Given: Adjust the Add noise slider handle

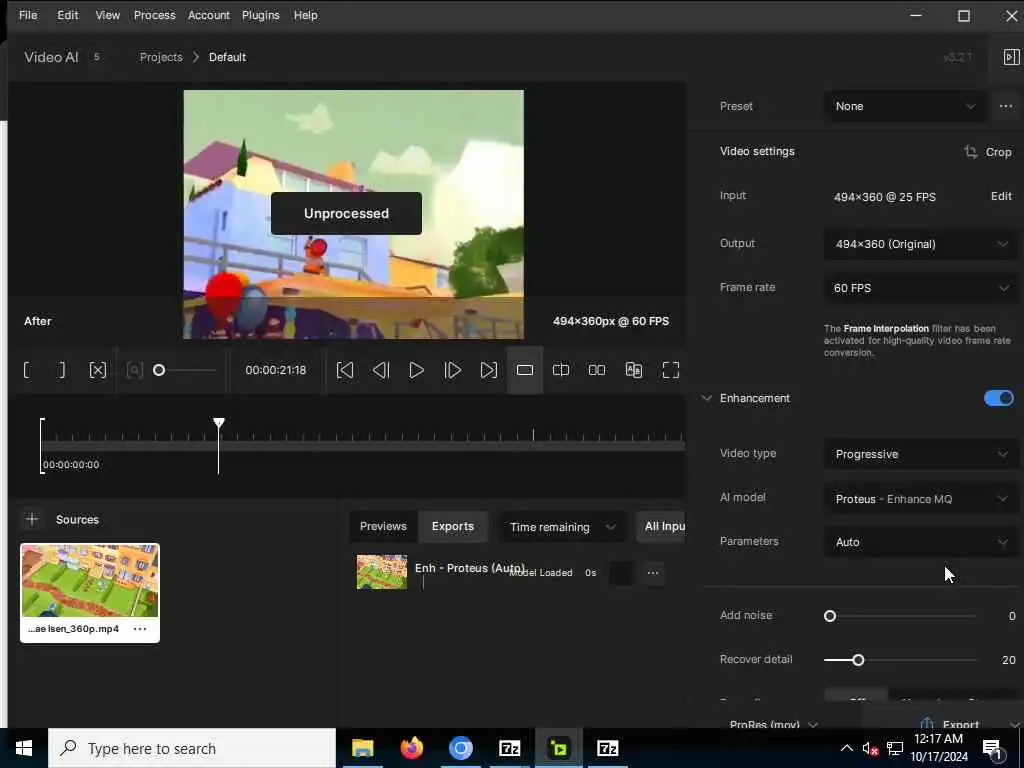Looking at the screenshot, I should 830,616.
